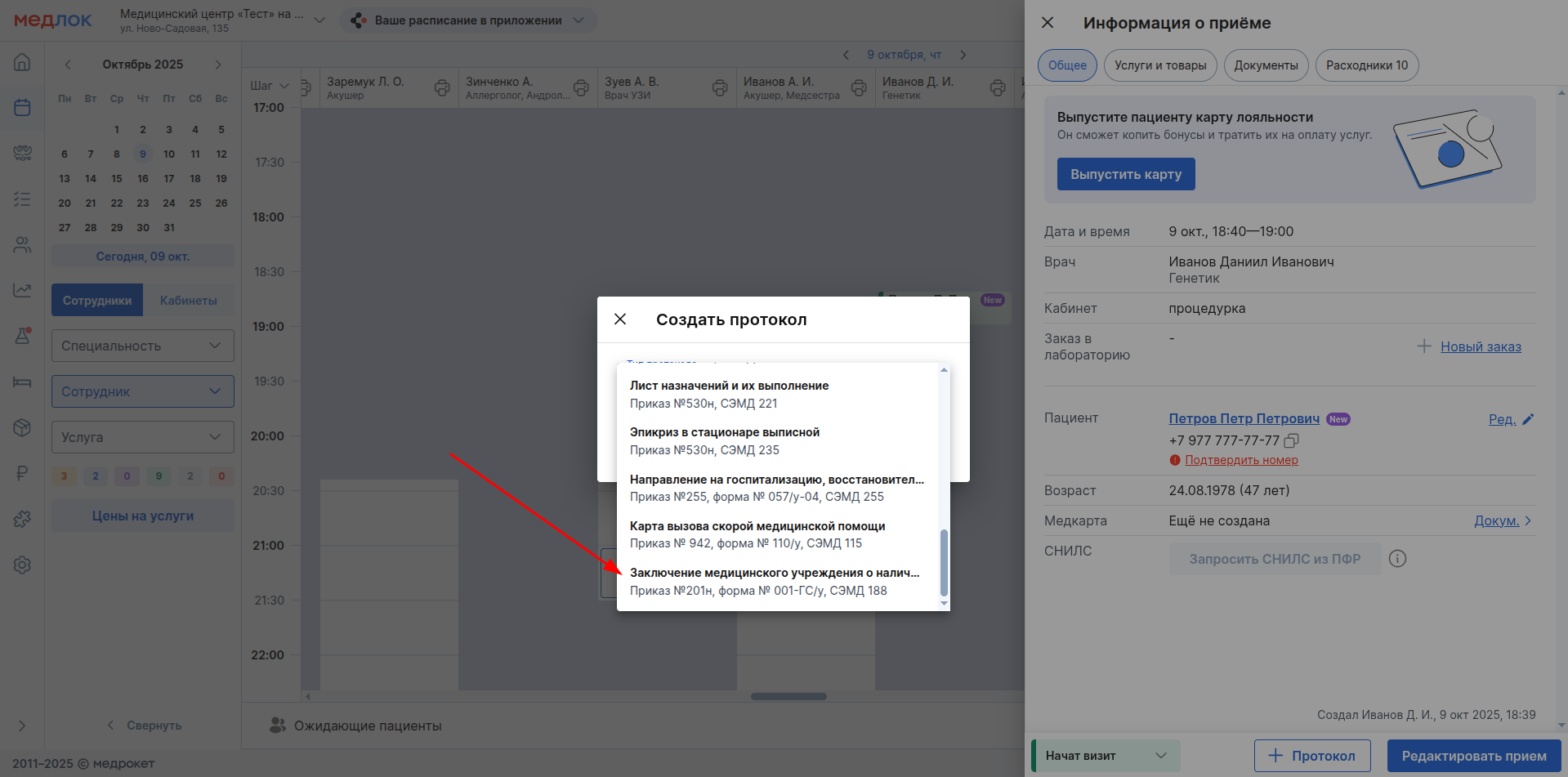Open the Петров Петр Петрович patient link
This screenshot has width=1568, height=777.
point(1244,418)
